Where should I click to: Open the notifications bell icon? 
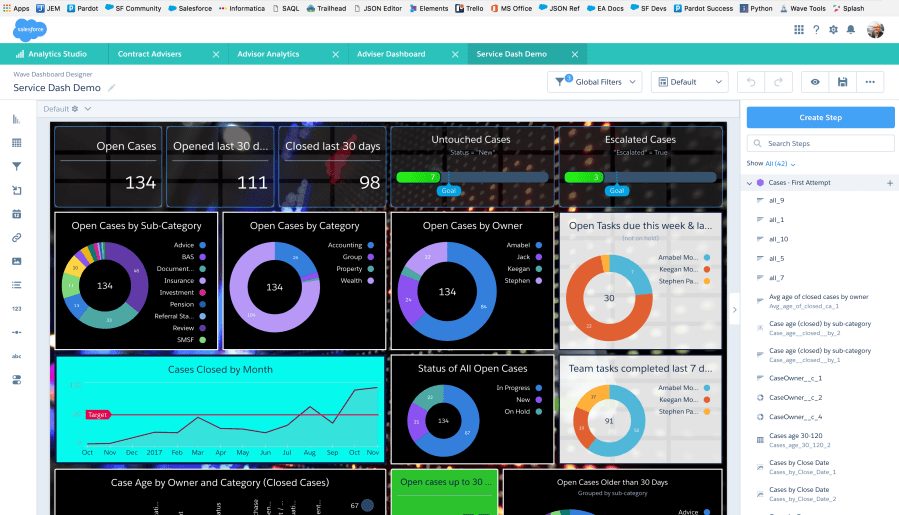(851, 29)
